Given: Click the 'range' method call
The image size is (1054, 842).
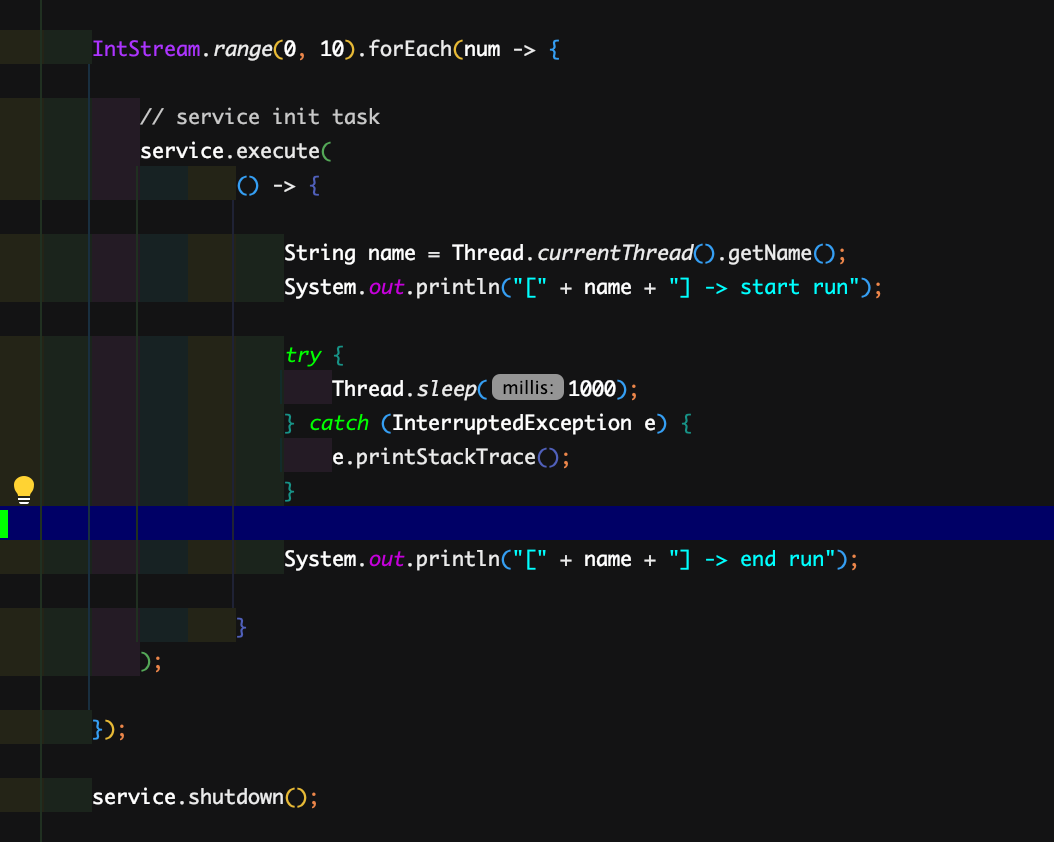Looking at the screenshot, I should pyautogui.click(x=242, y=49).
